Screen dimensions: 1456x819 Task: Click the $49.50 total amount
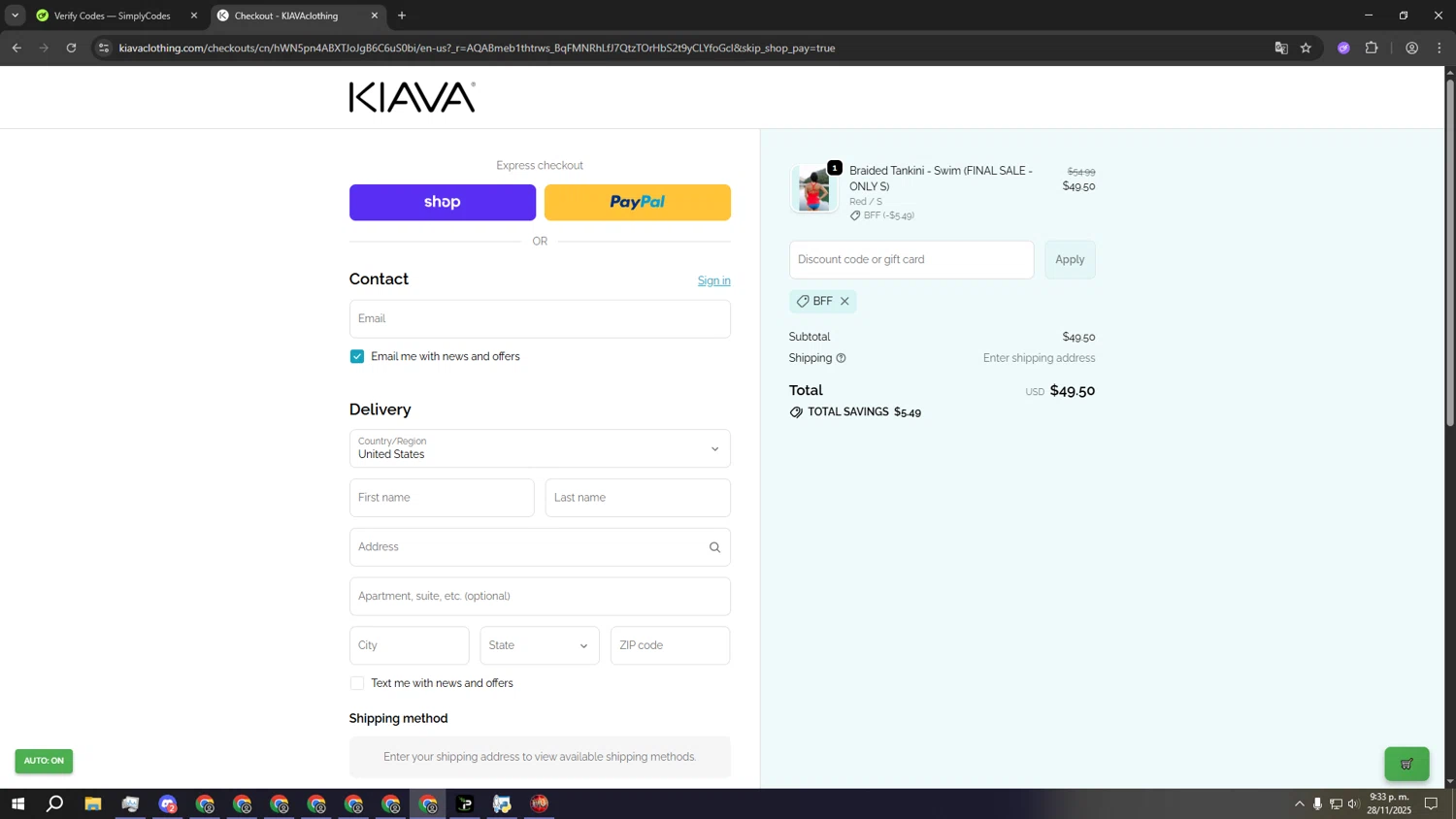coord(1073,391)
